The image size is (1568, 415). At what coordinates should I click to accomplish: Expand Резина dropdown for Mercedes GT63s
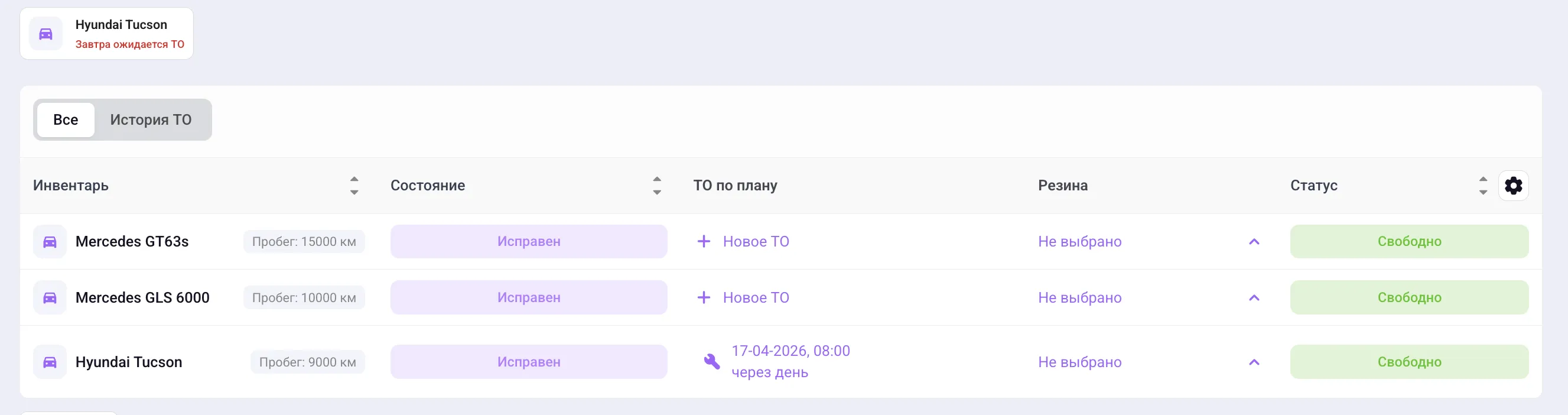(1254, 241)
